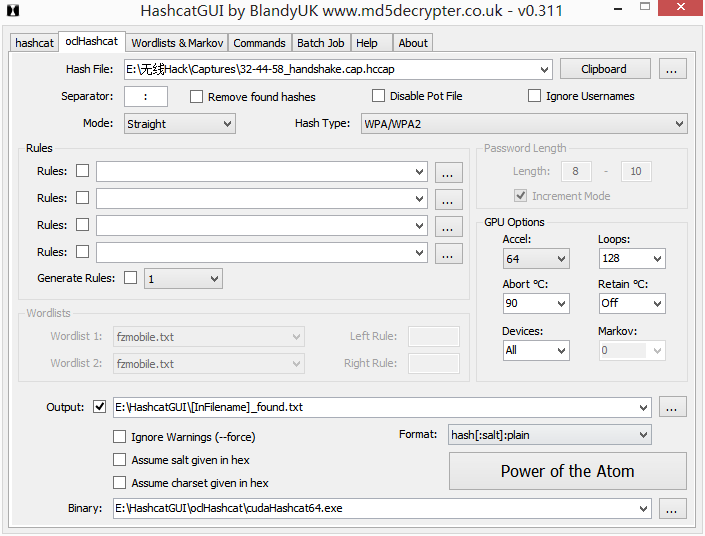This screenshot has height=536, width=705.
Task: Click the browse button next to Hash File
Action: tap(673, 69)
